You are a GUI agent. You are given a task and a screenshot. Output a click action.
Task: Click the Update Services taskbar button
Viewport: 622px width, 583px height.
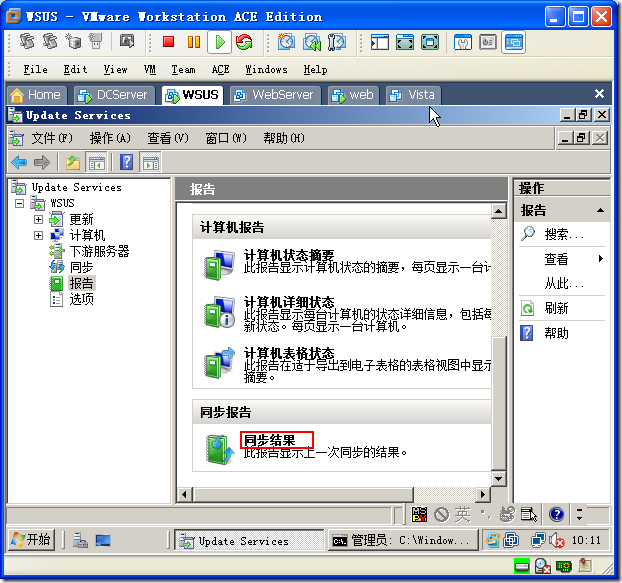click(250, 541)
